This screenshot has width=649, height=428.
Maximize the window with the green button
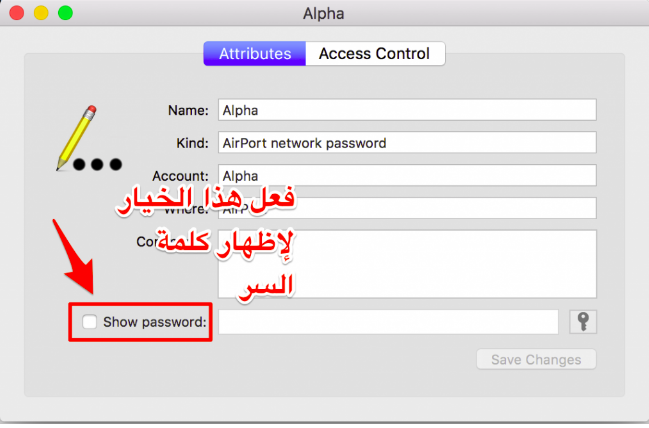[x=65, y=14]
